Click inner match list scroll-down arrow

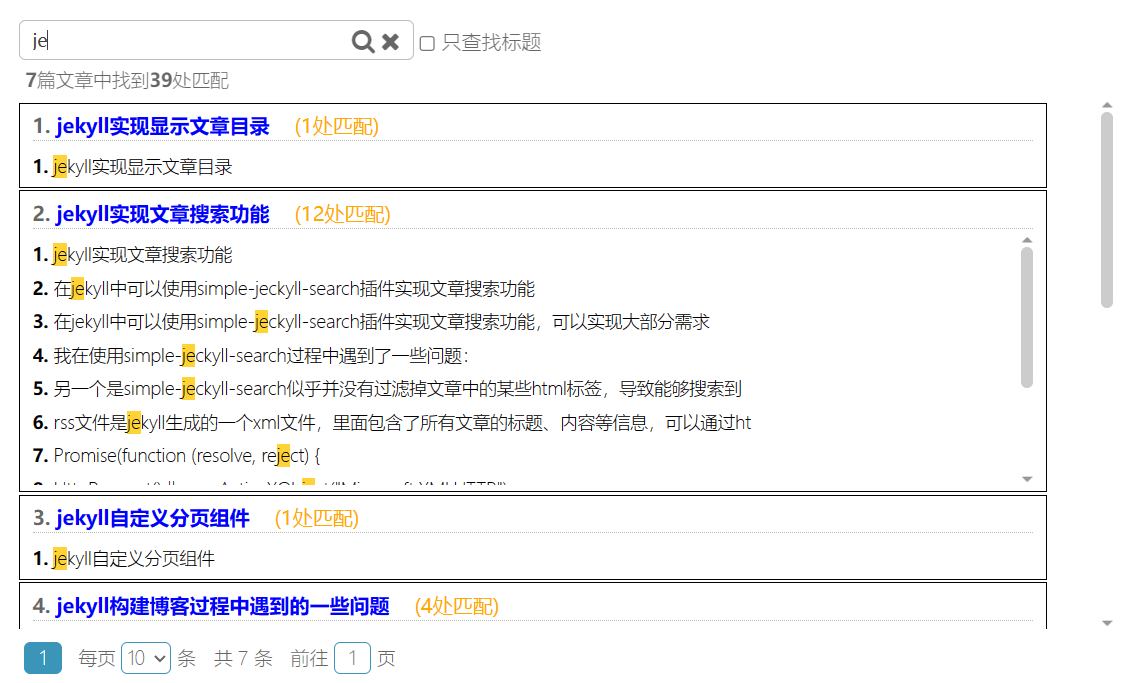[x=1027, y=480]
